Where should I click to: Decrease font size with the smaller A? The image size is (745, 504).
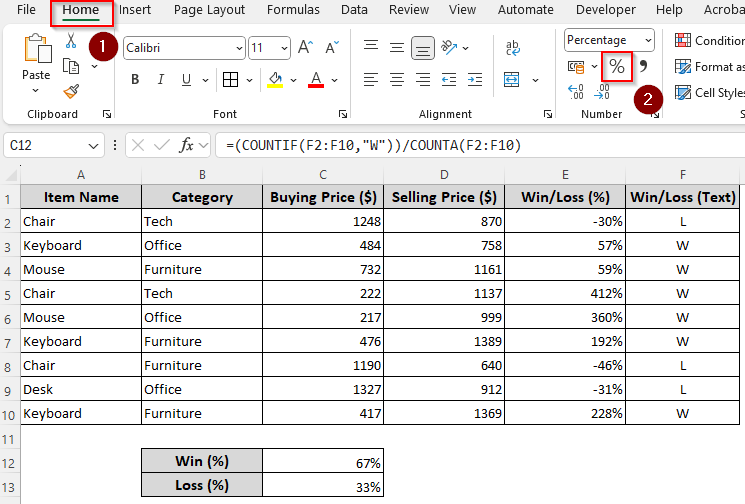tap(332, 48)
